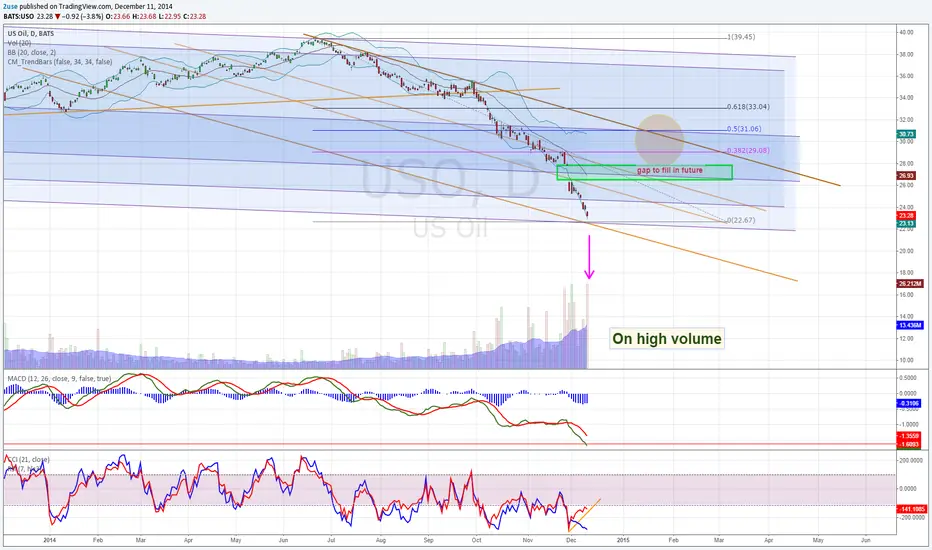932x550 pixels.
Task: Click the "2015" time axis label
Action: click(623, 540)
